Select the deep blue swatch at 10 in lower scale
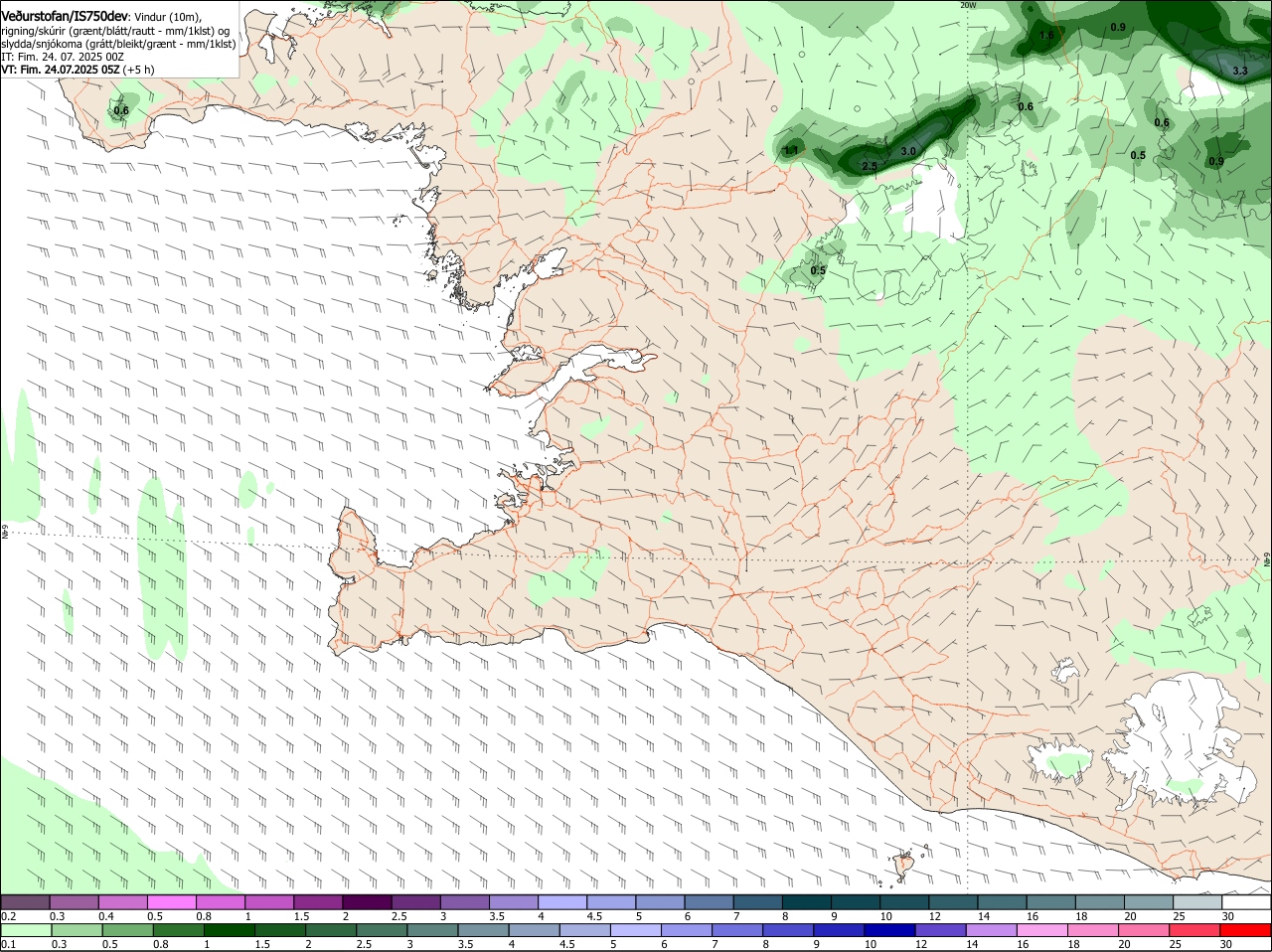The height and width of the screenshot is (952, 1272). tap(889, 930)
